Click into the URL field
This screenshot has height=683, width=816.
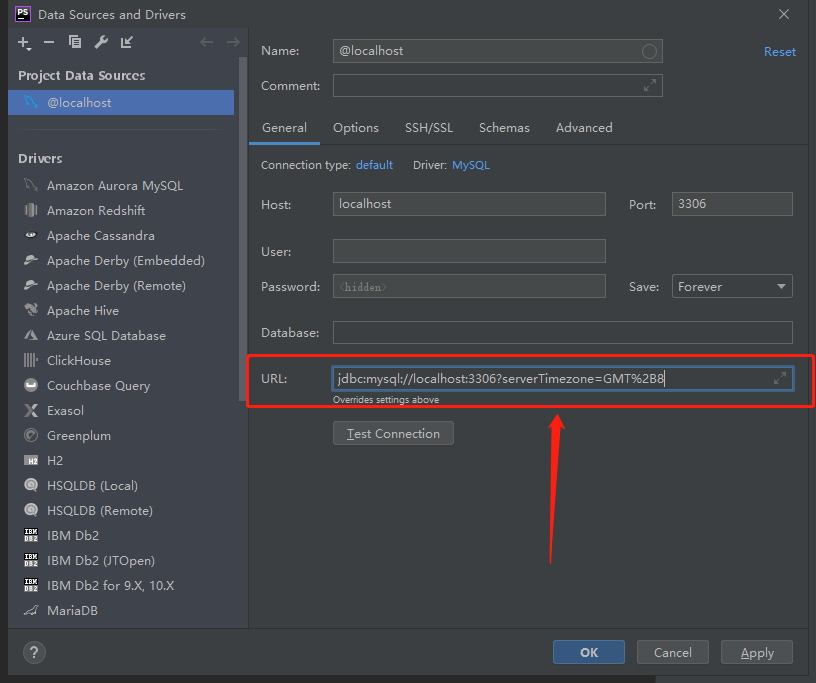563,378
